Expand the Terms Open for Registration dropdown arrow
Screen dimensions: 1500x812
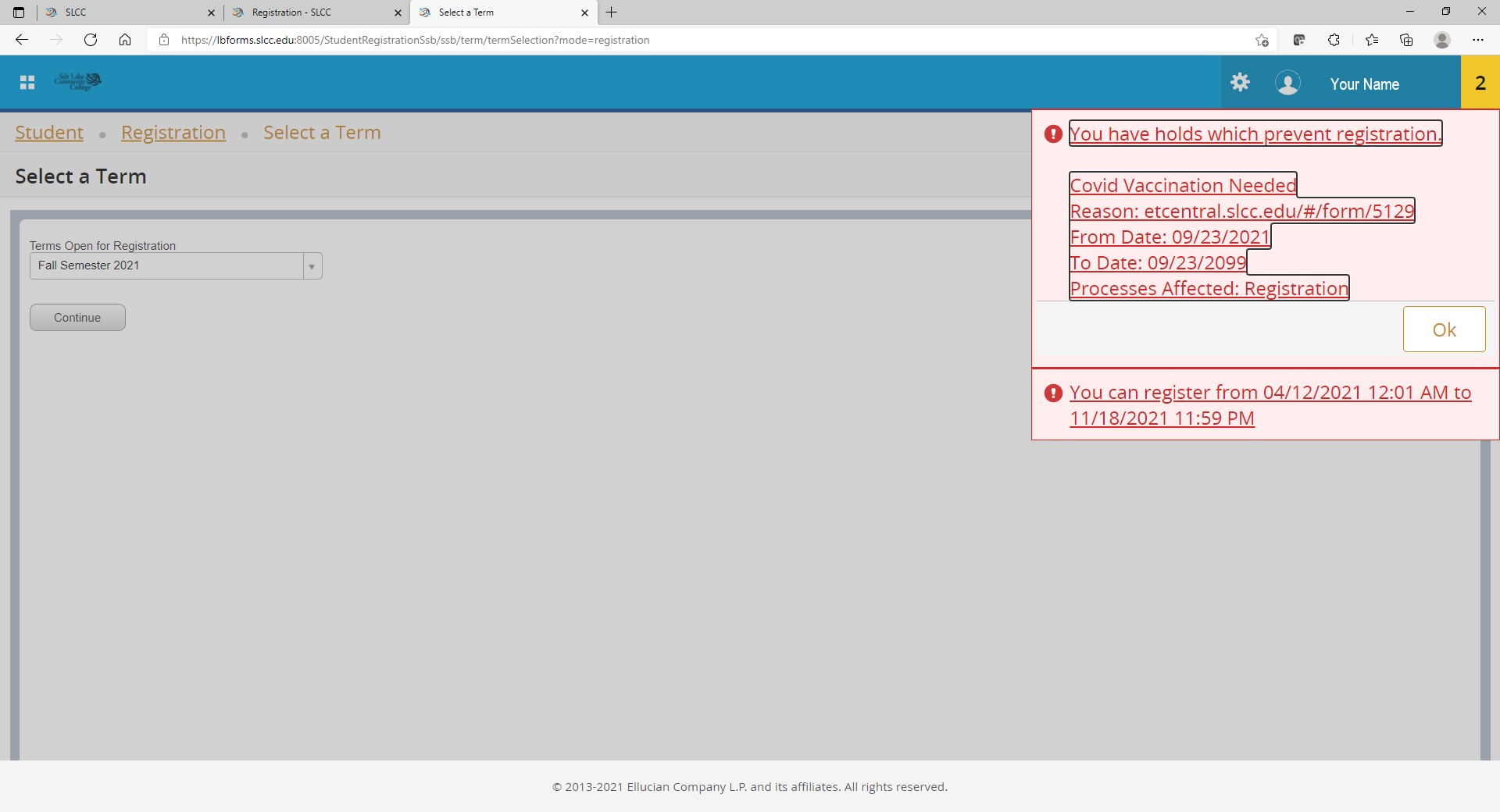[312, 266]
